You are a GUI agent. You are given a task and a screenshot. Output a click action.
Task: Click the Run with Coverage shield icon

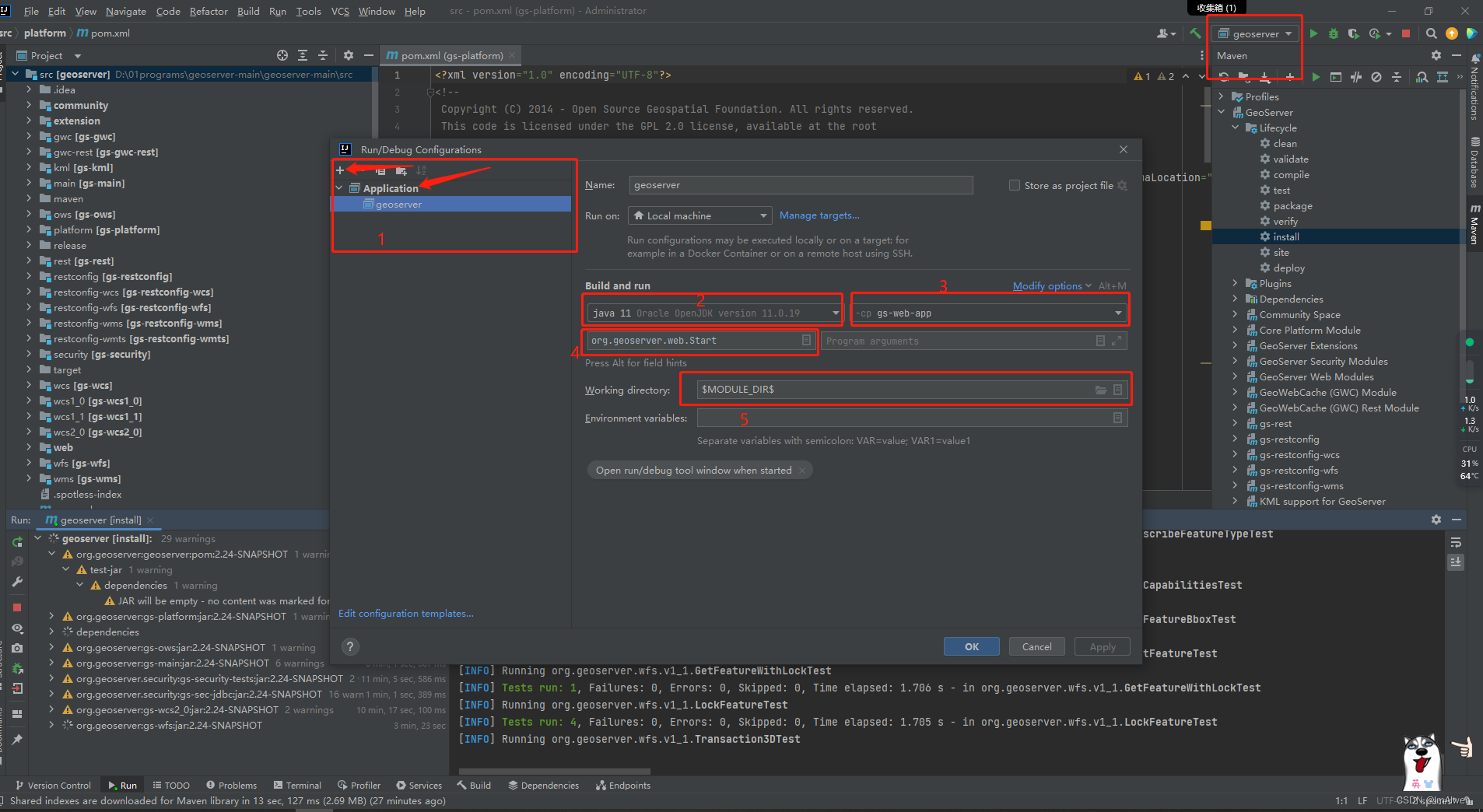coord(1354,33)
